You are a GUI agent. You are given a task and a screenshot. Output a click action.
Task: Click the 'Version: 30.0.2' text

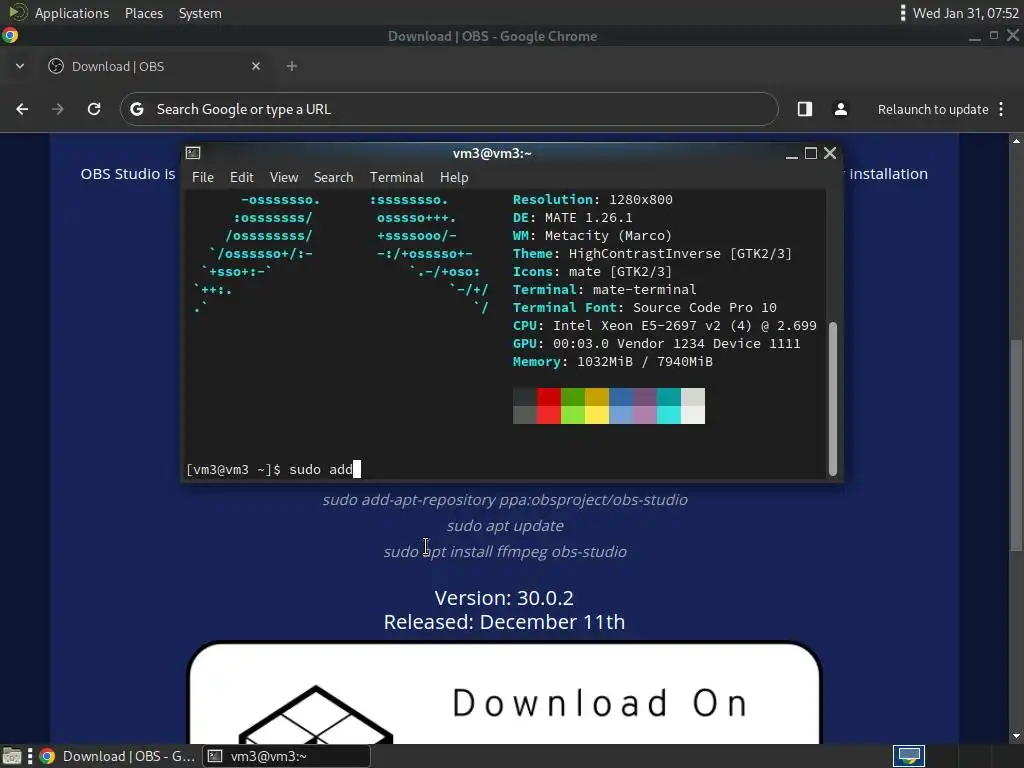tap(504, 598)
